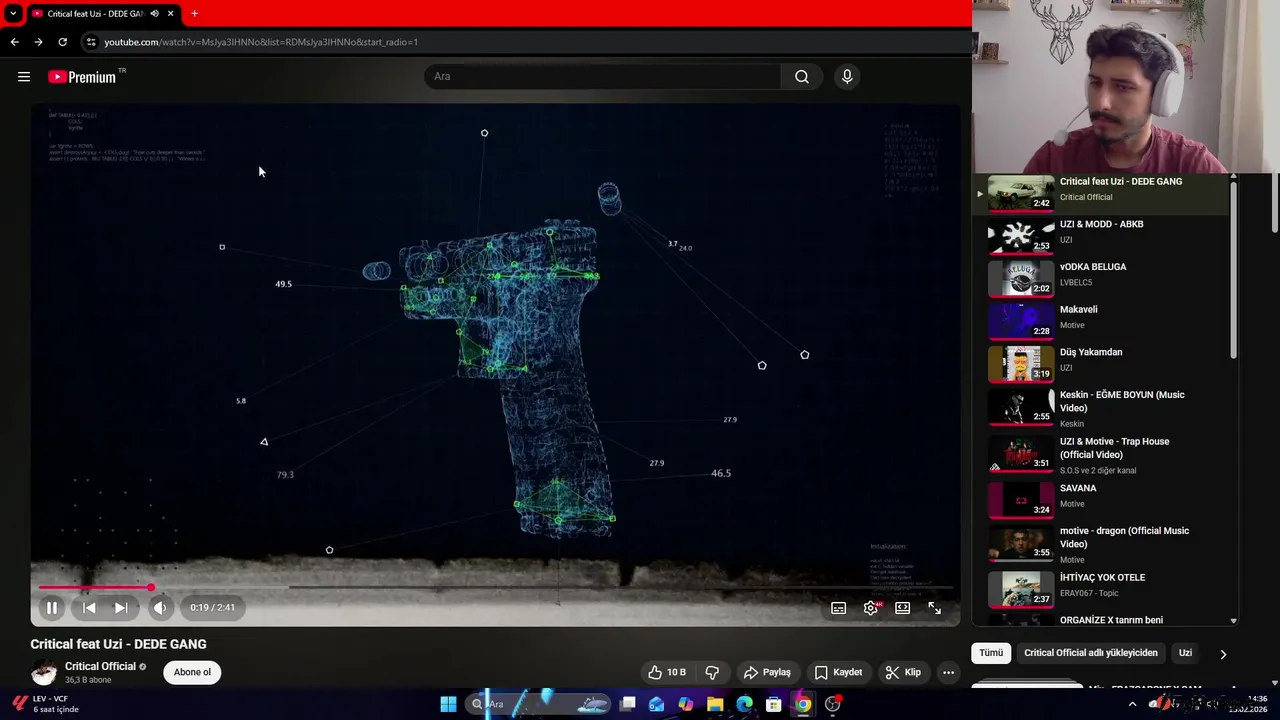Image resolution: width=1280 pixels, height=720 pixels.
Task: Skip to the previous video in the player
Action: click(89, 607)
